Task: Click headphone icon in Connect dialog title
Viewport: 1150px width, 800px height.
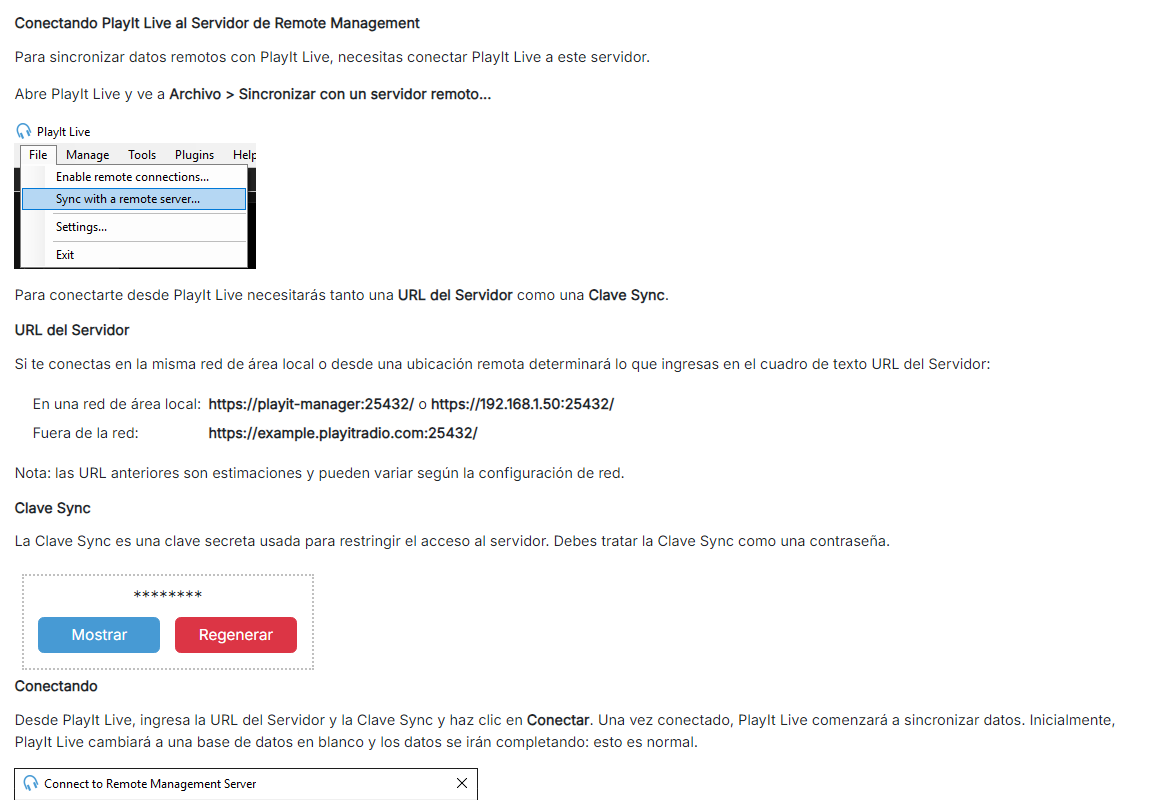Action: click(30, 783)
